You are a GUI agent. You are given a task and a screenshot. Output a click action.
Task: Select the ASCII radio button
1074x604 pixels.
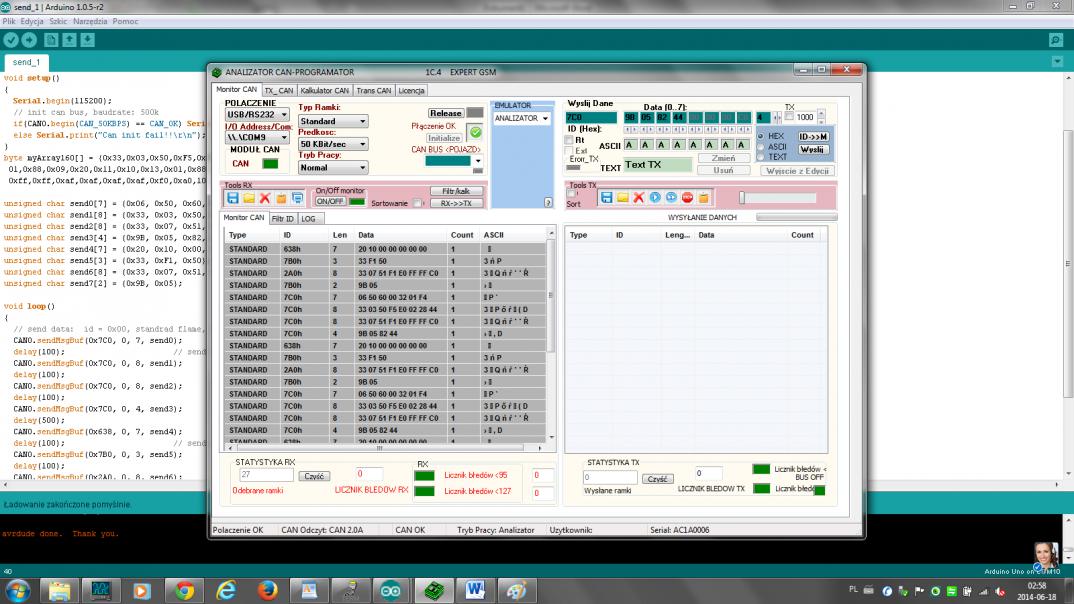tap(760, 146)
